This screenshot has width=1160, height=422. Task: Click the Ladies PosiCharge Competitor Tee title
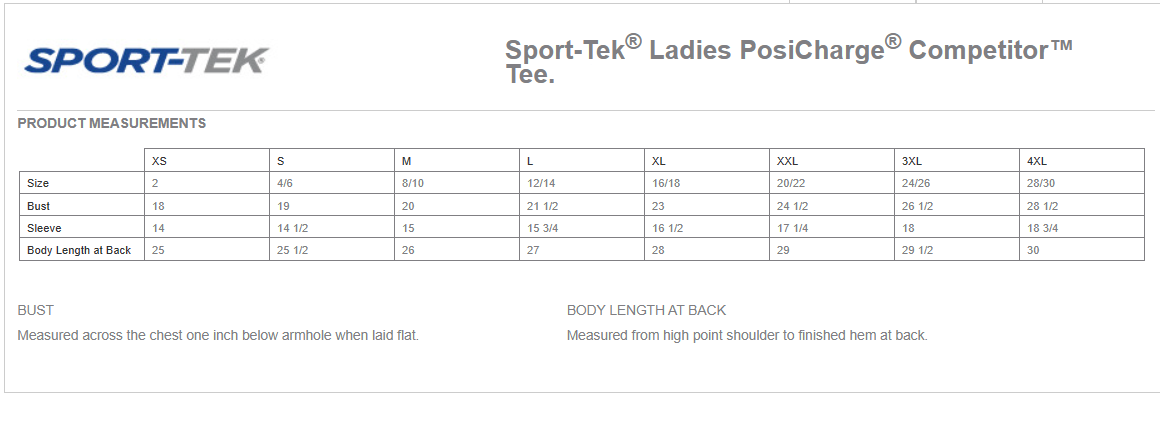click(x=788, y=60)
